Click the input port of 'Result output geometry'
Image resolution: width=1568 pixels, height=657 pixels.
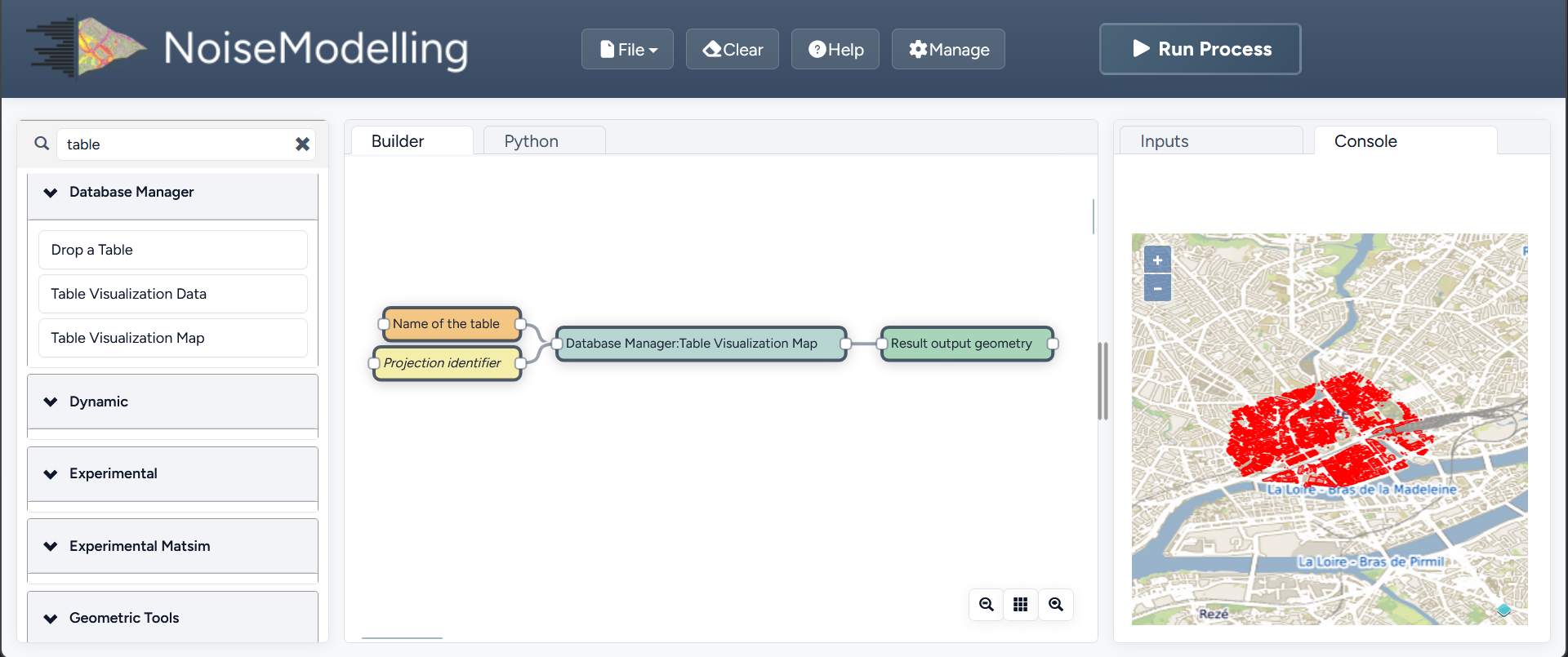click(x=881, y=344)
